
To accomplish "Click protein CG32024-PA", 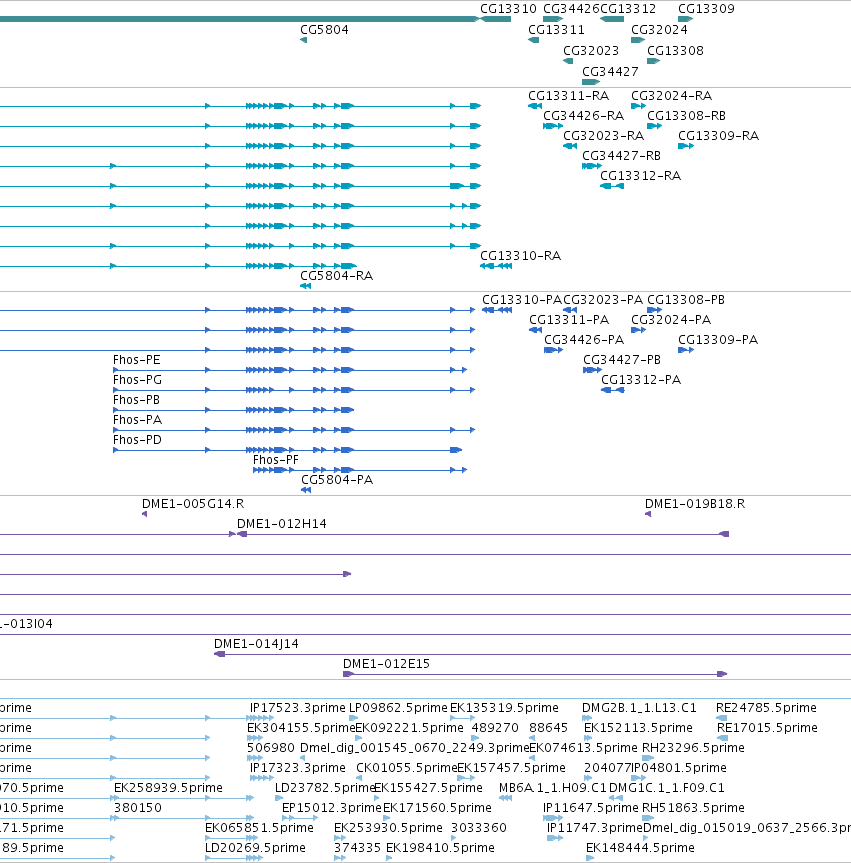I will (x=670, y=320).
